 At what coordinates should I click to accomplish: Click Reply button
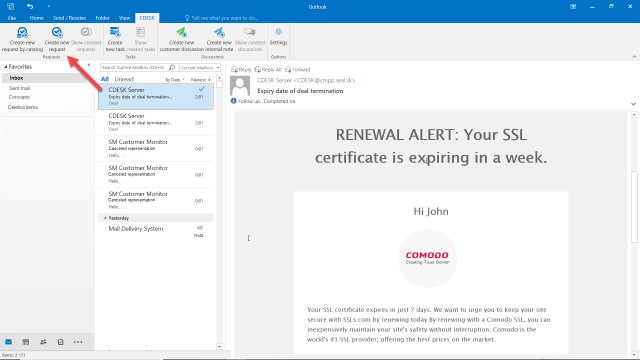pyautogui.click(x=241, y=70)
